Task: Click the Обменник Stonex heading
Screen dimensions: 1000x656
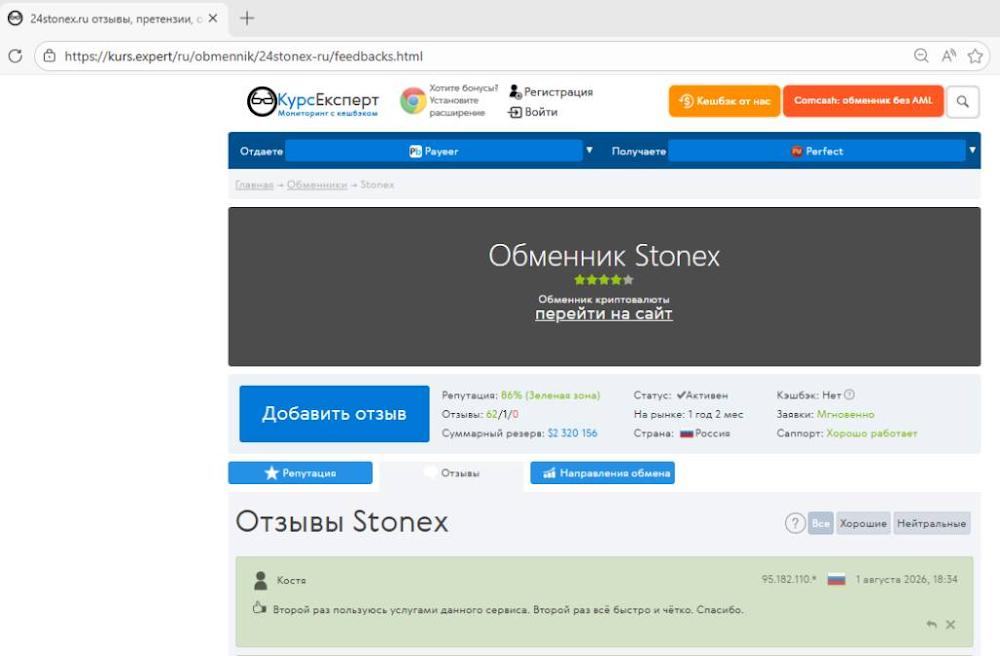Action: click(604, 256)
